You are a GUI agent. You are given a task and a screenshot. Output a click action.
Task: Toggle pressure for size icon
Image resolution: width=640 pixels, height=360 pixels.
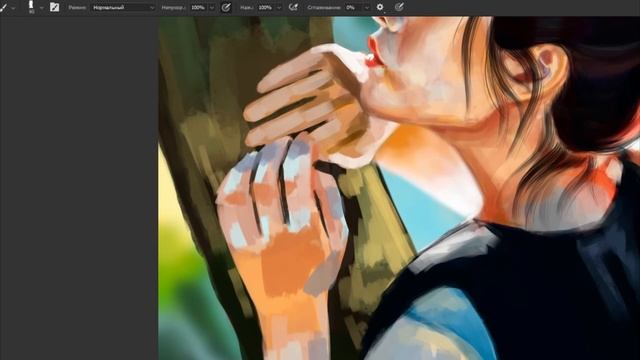(399, 7)
